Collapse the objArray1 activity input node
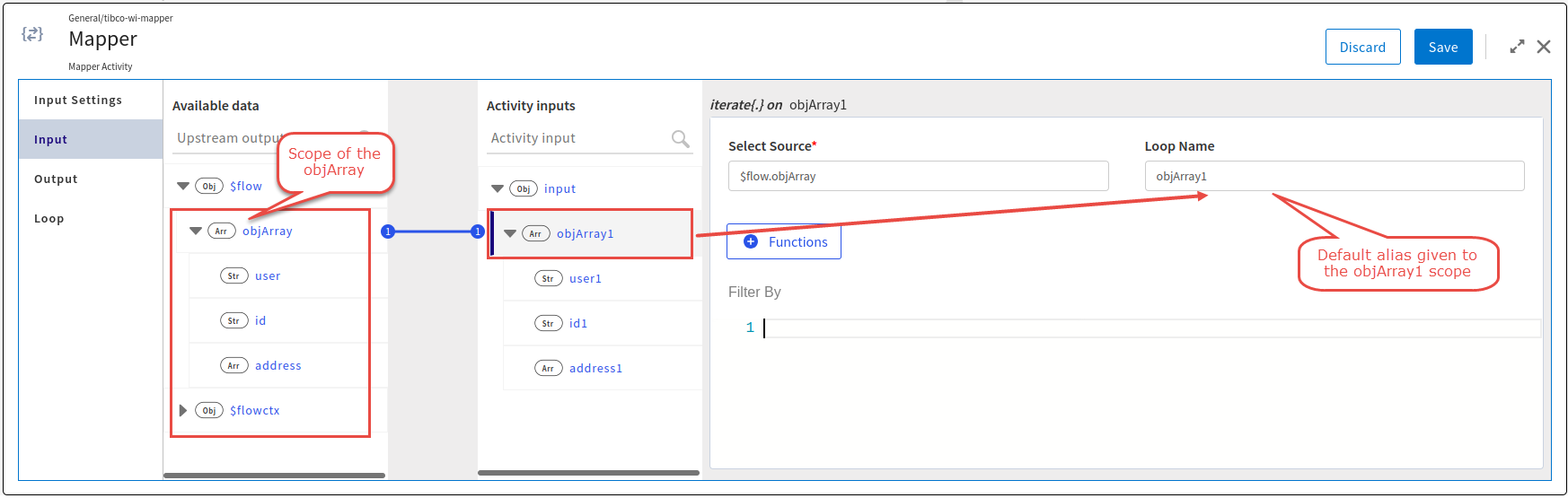The image size is (1568, 498). tap(510, 233)
